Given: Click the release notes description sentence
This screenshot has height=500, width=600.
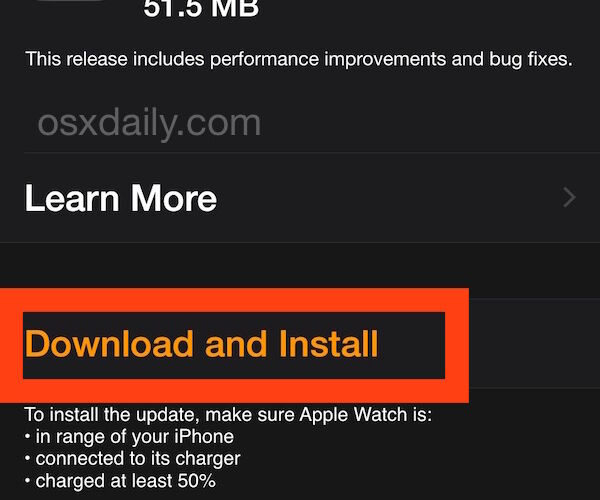Looking at the screenshot, I should click(299, 60).
